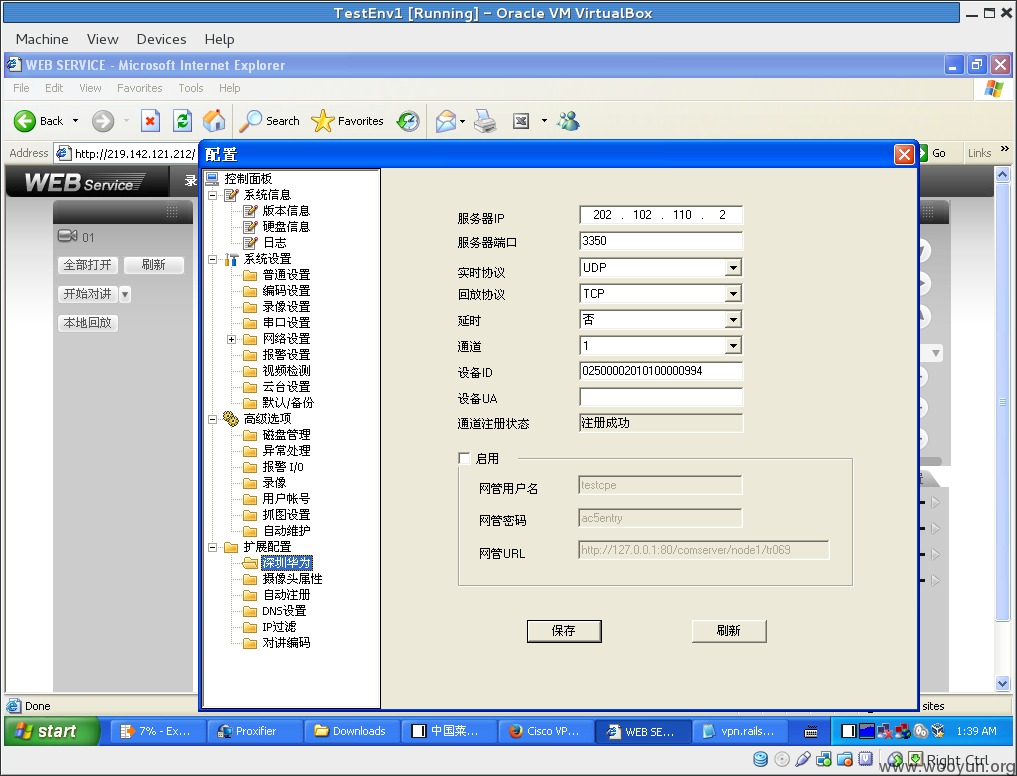Click the 设备ID input field
Image resolution: width=1017 pixels, height=776 pixels.
(x=660, y=370)
